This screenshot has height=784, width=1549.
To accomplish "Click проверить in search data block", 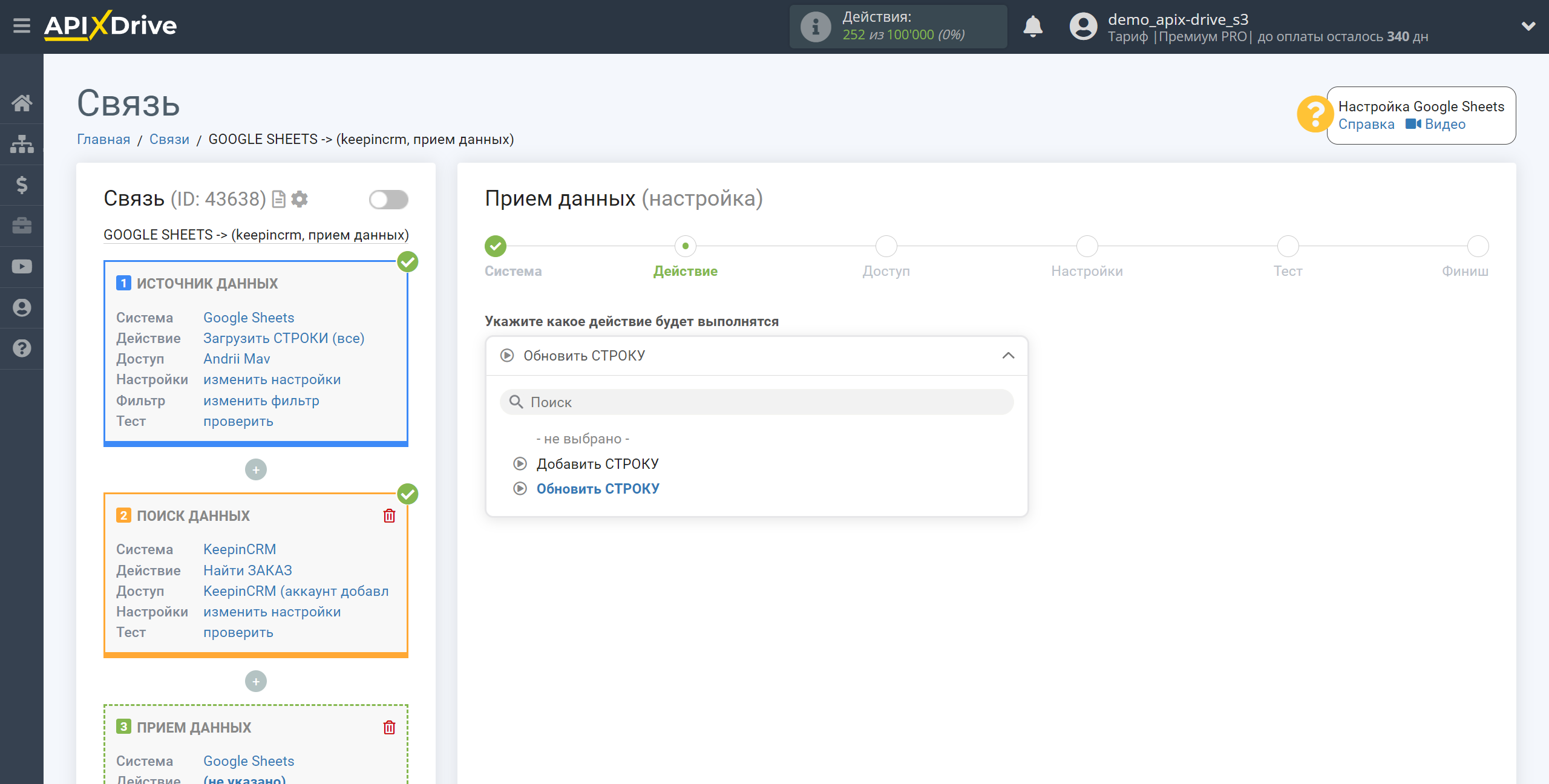I will click(x=238, y=632).
